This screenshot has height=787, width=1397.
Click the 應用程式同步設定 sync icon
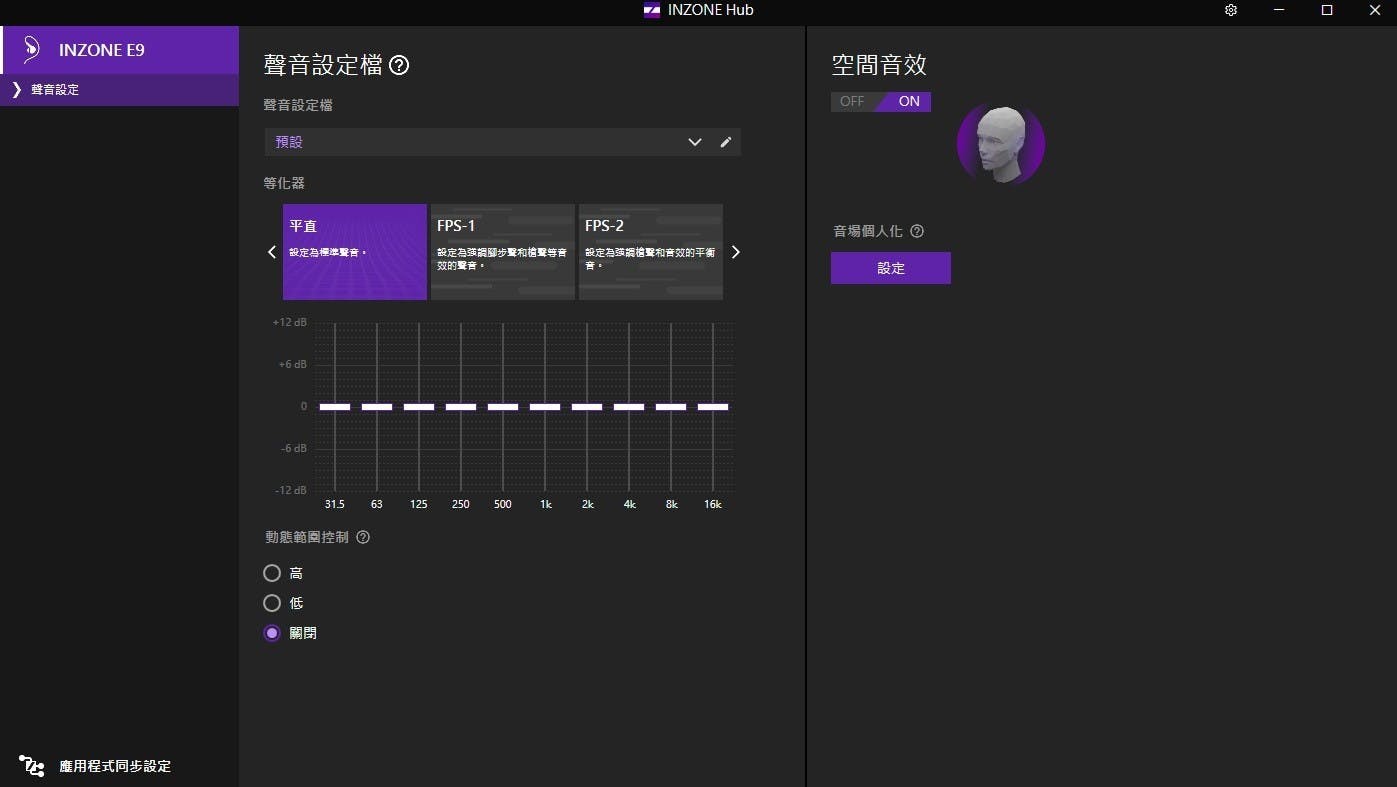tap(31, 766)
